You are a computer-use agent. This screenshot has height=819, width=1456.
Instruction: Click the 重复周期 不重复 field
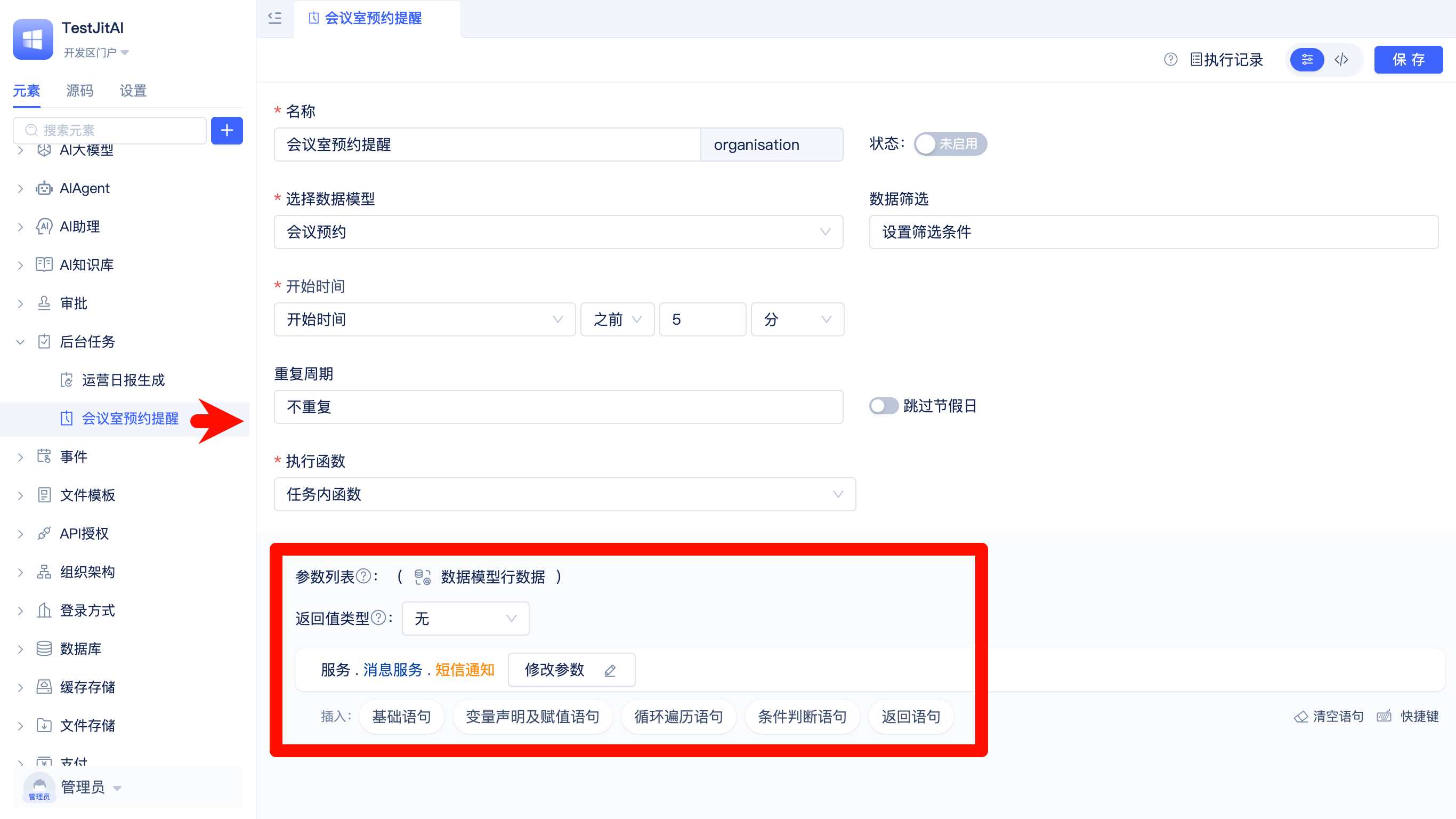coord(559,407)
